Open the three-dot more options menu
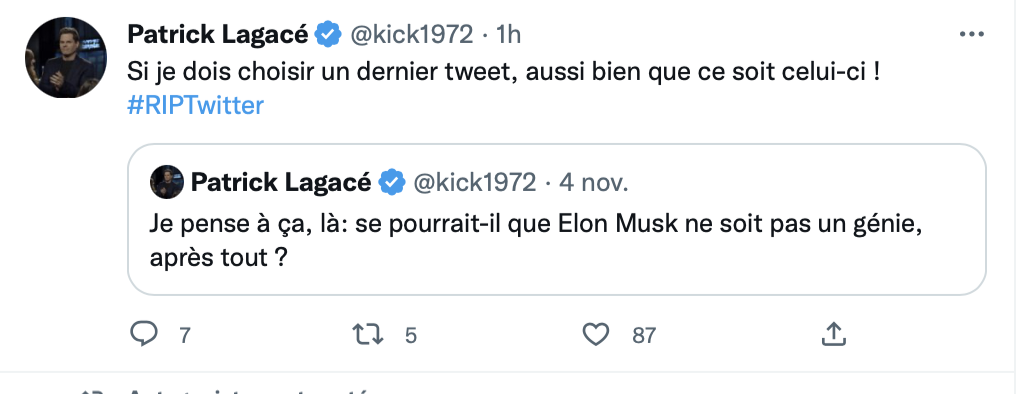This screenshot has height=394, width=1034. point(971,34)
